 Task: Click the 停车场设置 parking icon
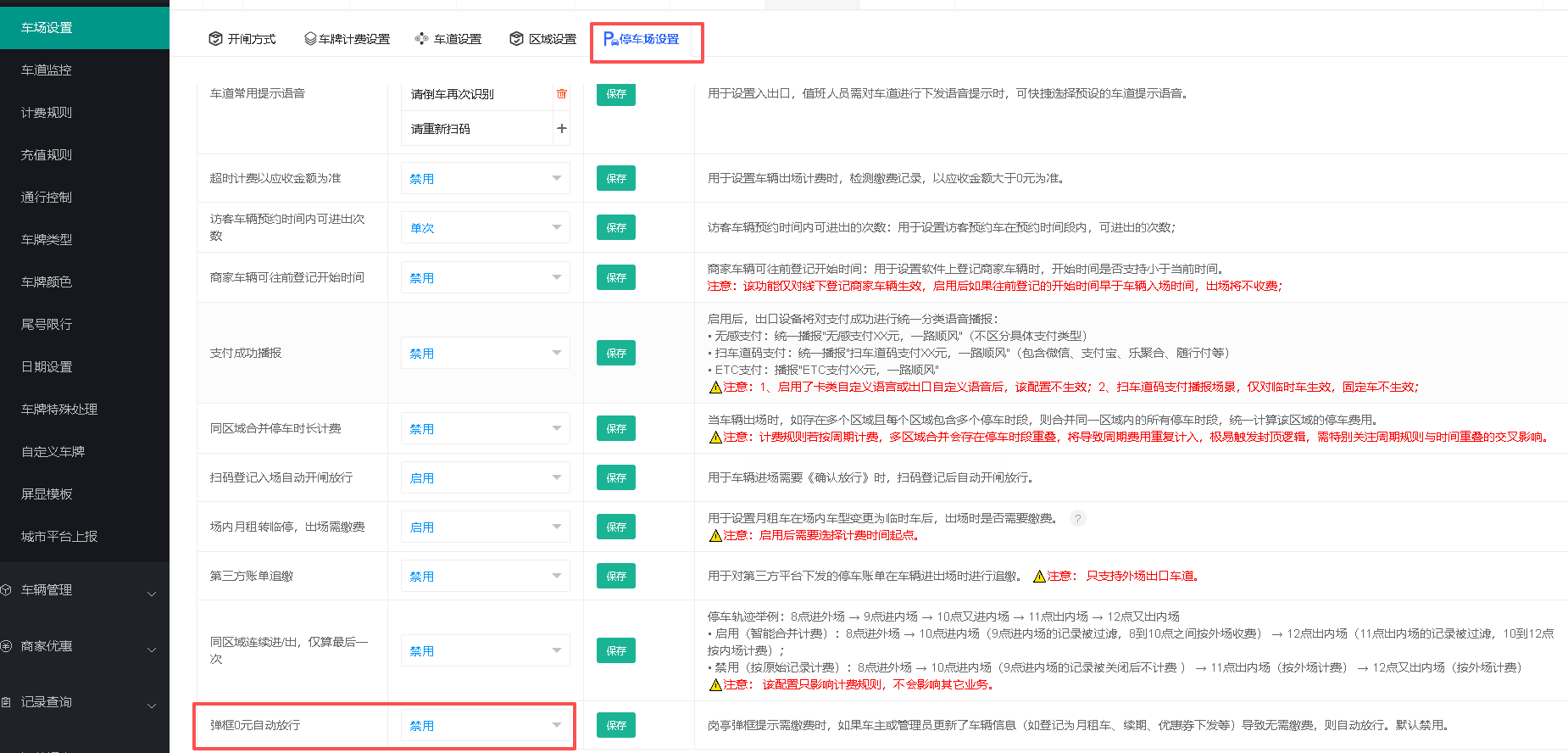coord(610,39)
